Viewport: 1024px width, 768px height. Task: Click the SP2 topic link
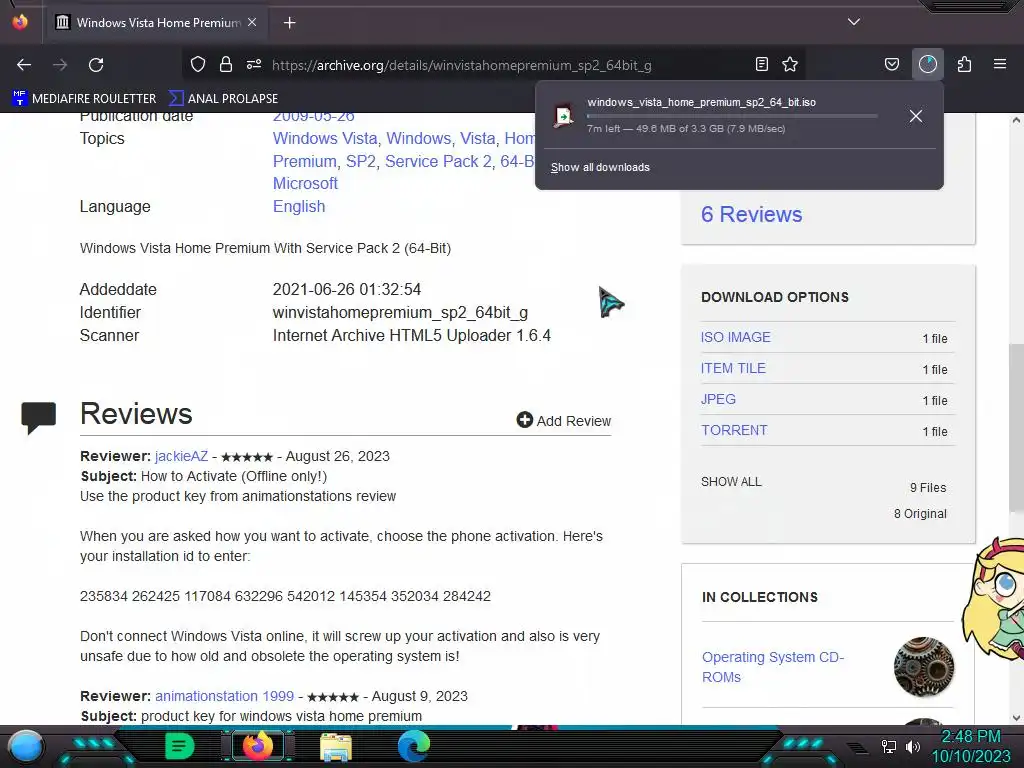coord(361,161)
